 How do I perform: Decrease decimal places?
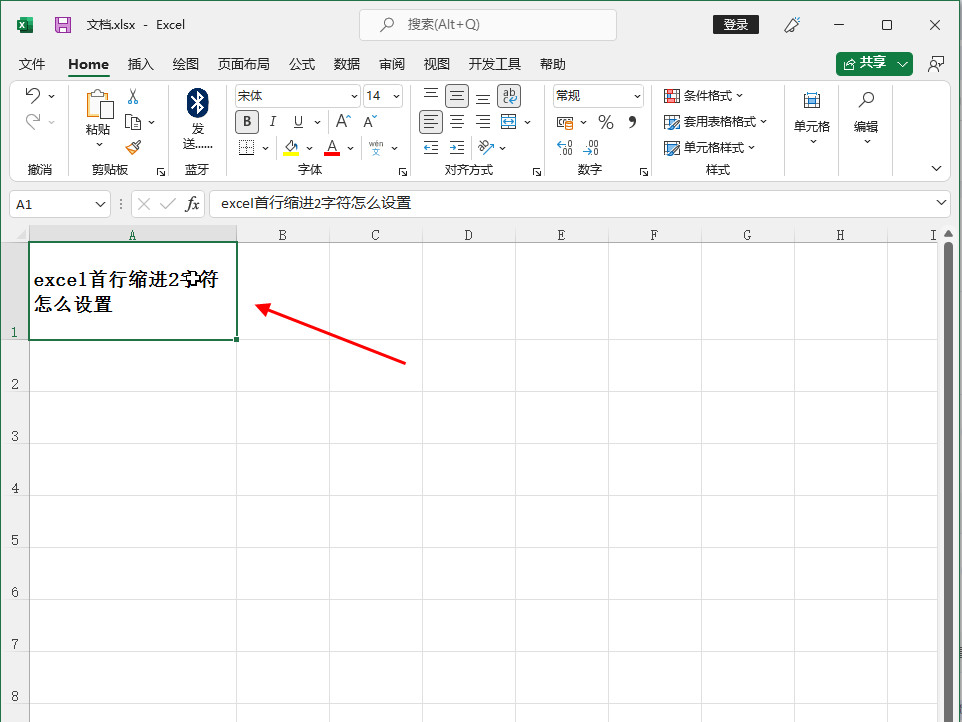coord(591,148)
